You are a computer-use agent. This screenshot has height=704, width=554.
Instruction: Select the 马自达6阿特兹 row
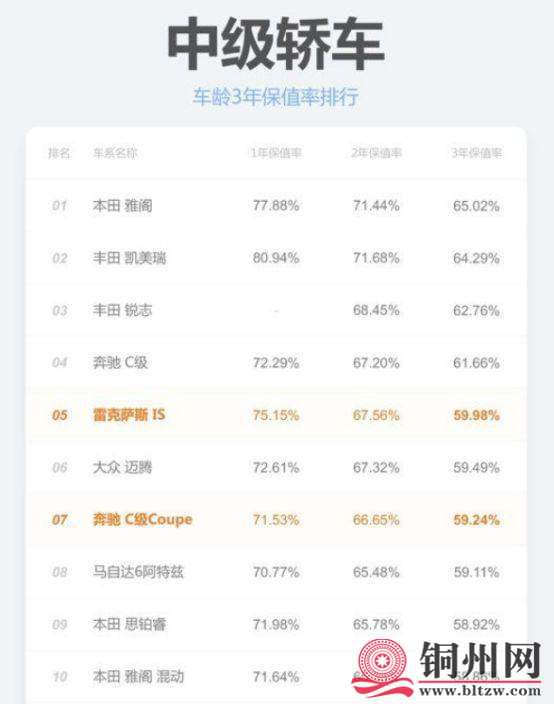point(276,572)
